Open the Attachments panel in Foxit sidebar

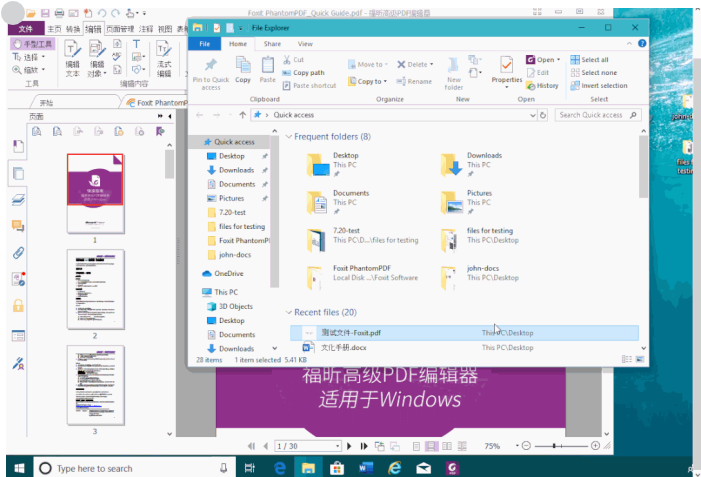[18, 253]
